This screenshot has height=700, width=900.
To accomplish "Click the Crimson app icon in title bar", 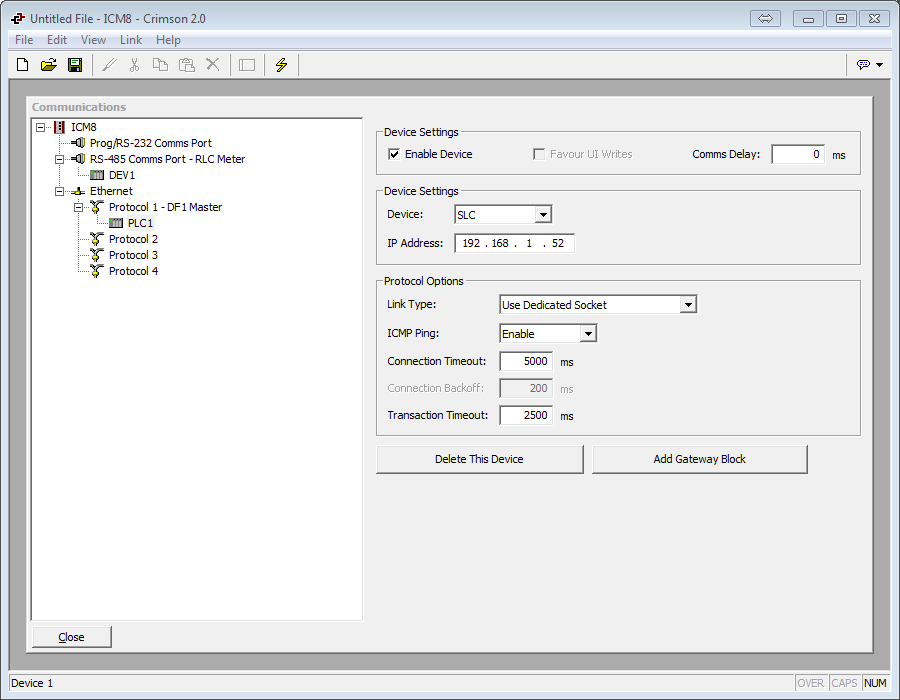I will (x=18, y=19).
